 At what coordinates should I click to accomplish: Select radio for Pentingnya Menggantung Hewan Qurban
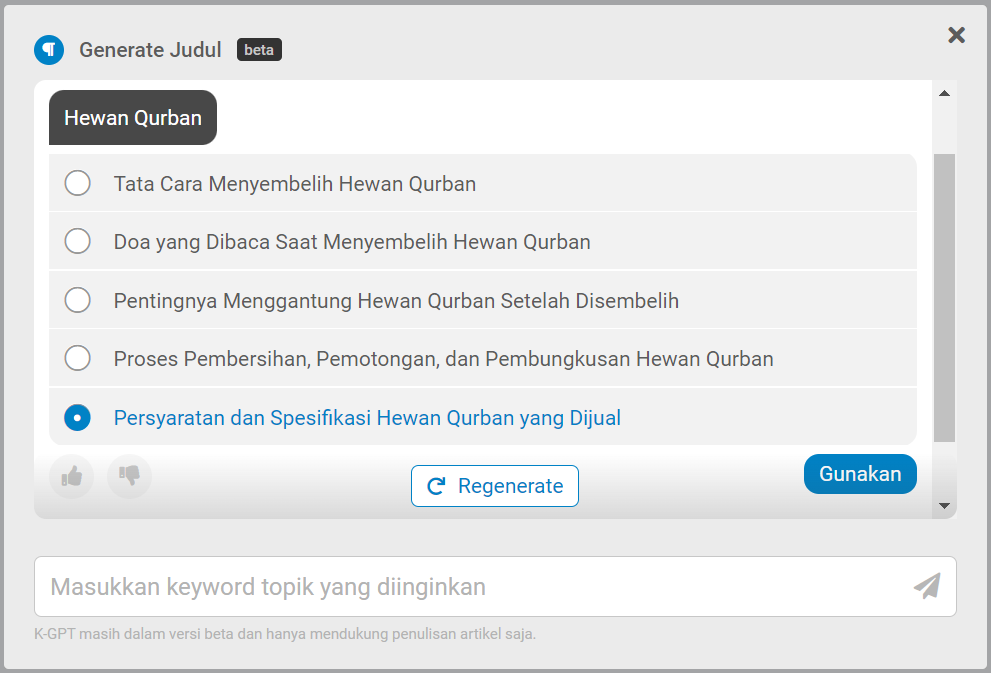click(x=78, y=300)
